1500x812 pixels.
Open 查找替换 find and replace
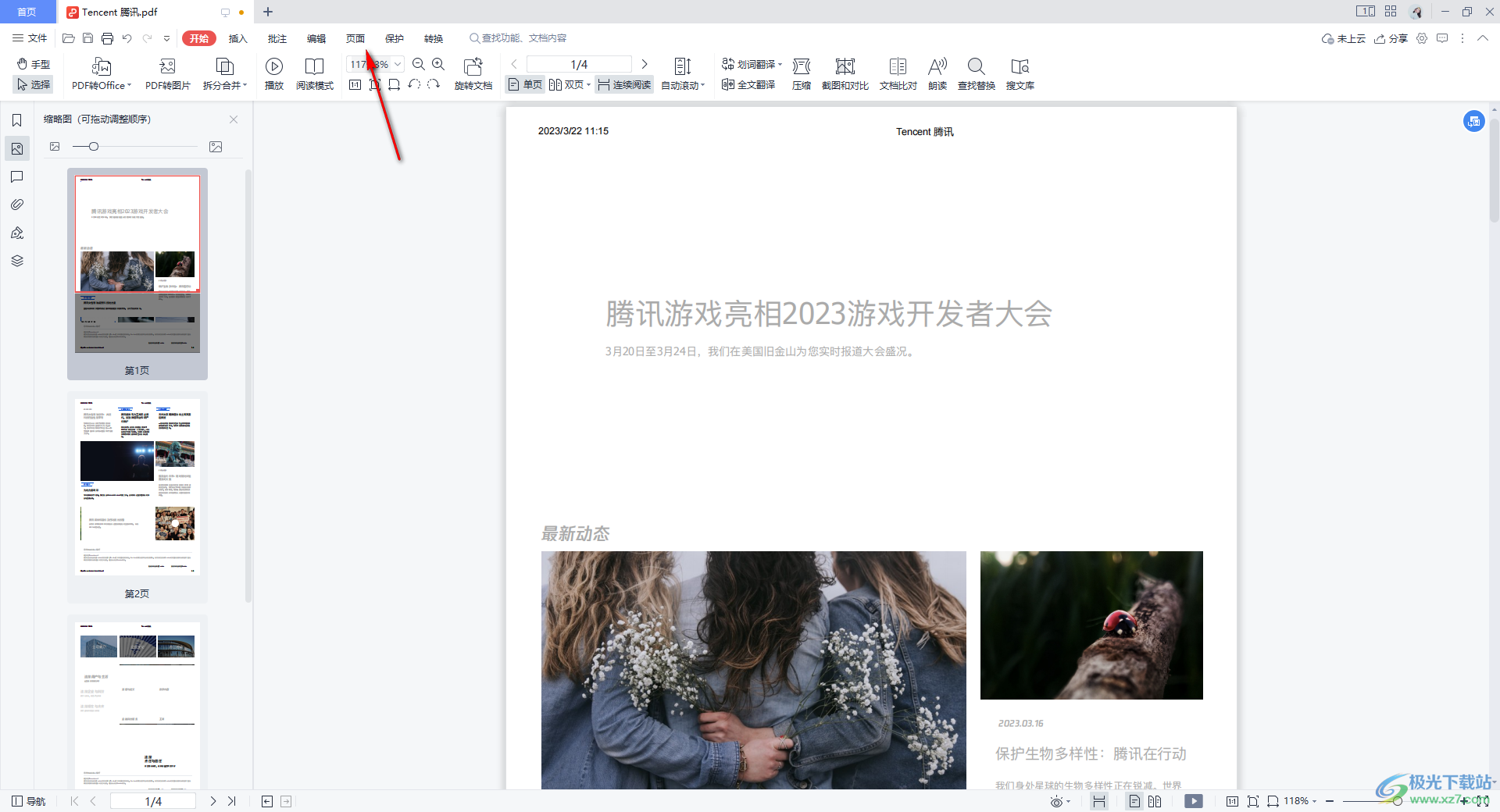[977, 74]
